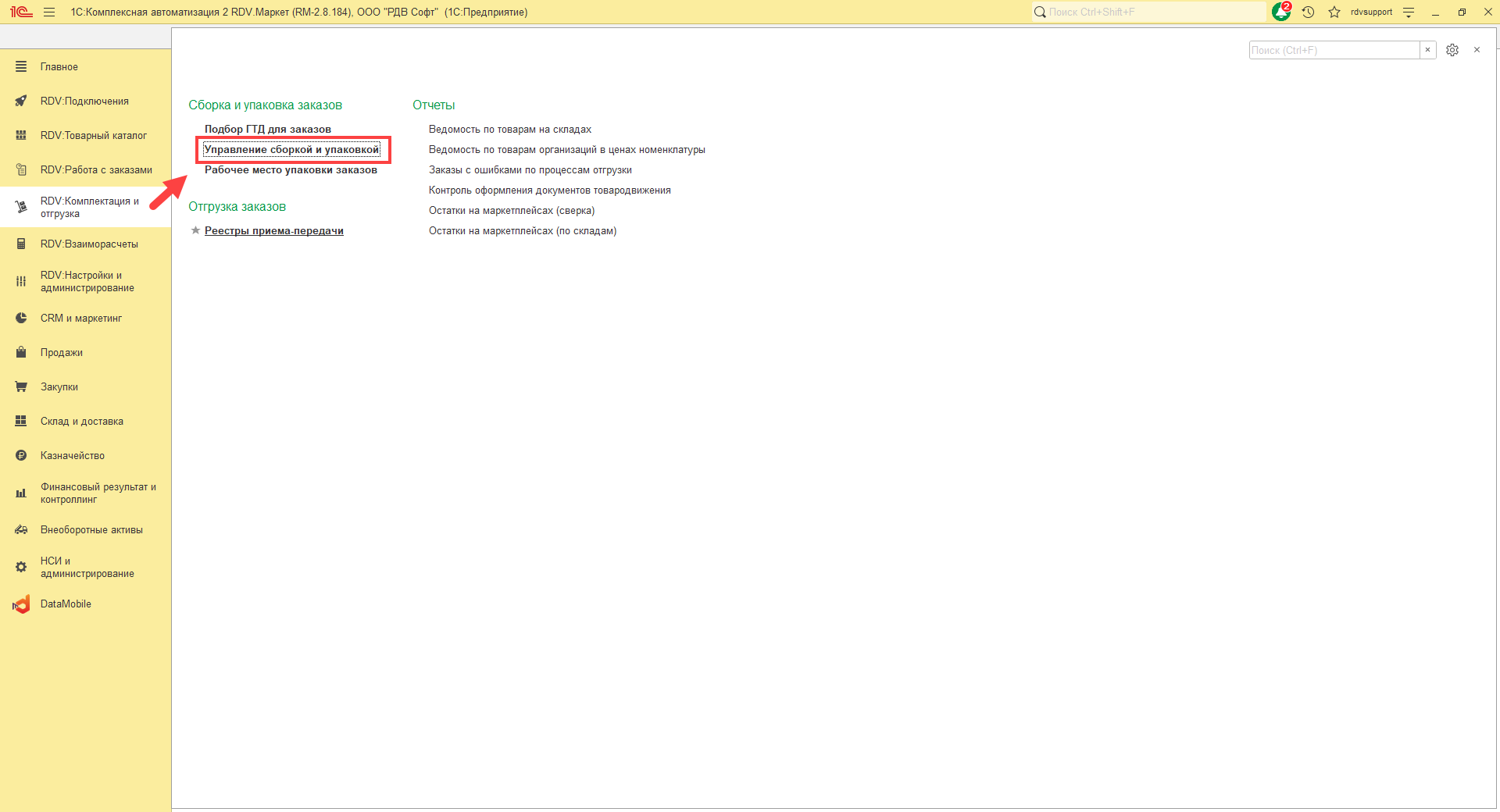Click the Продажи shopping bag icon

21,353
